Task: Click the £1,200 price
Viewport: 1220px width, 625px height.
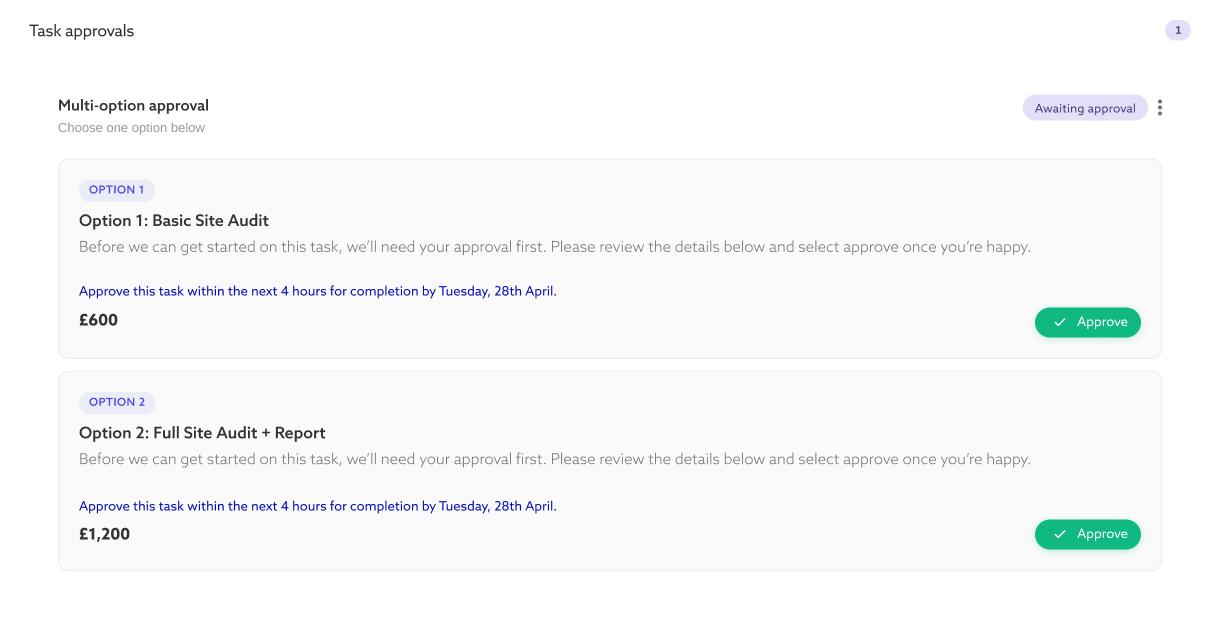Action: coord(104,534)
